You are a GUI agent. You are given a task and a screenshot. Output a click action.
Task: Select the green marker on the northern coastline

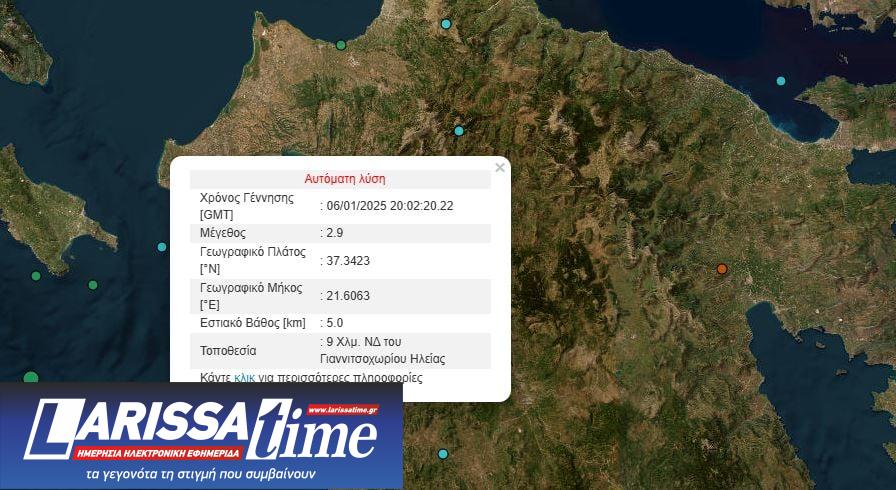[x=341, y=45]
